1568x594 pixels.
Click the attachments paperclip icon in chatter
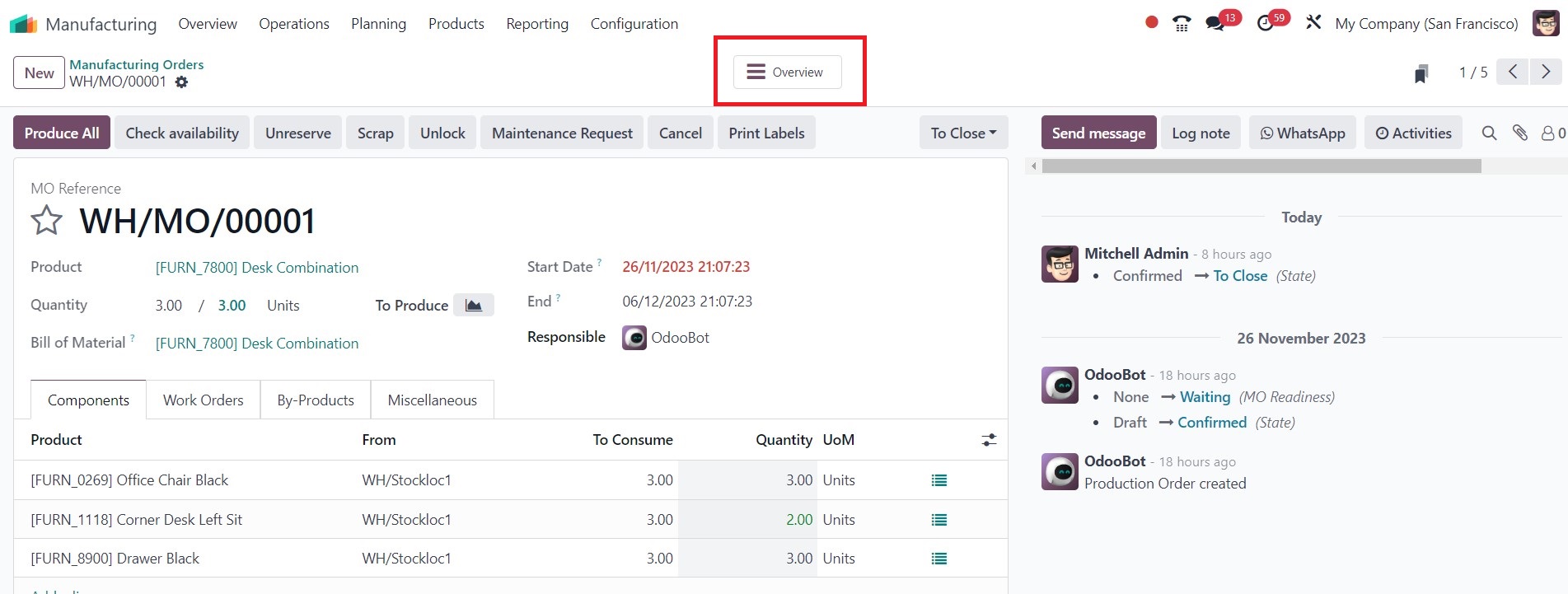pyautogui.click(x=1520, y=133)
